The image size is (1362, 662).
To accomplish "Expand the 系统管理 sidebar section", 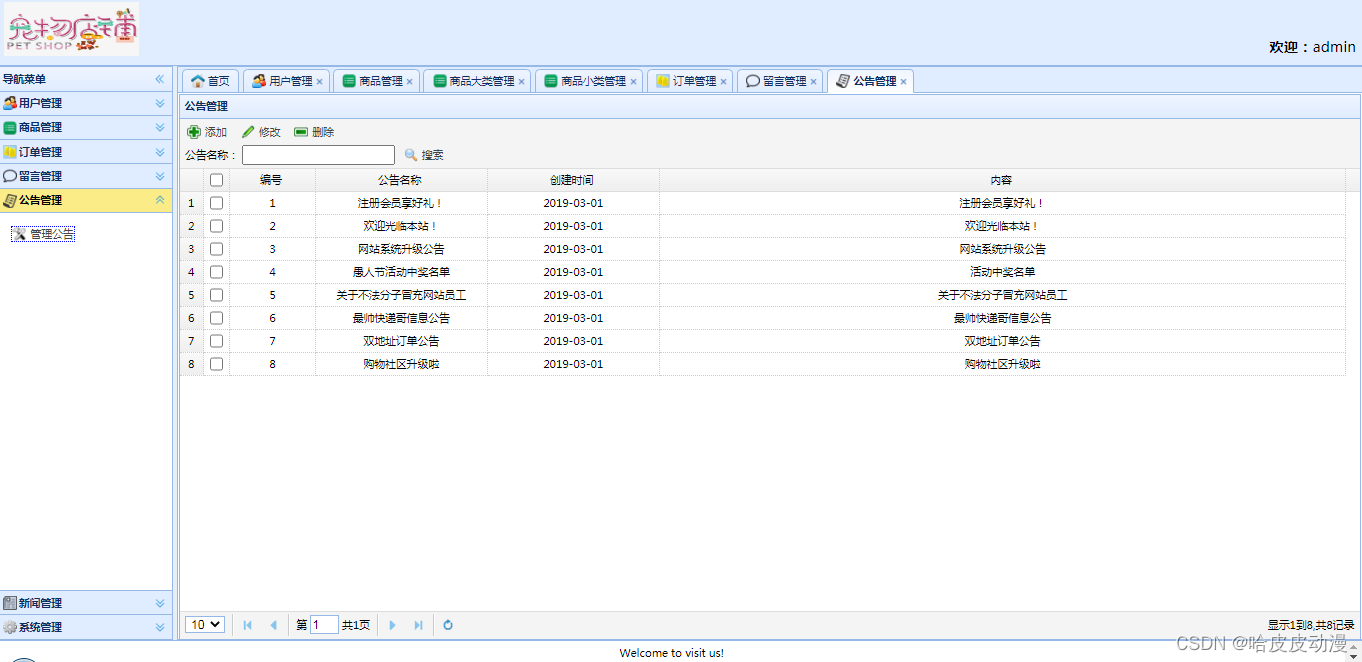I will 159,627.
